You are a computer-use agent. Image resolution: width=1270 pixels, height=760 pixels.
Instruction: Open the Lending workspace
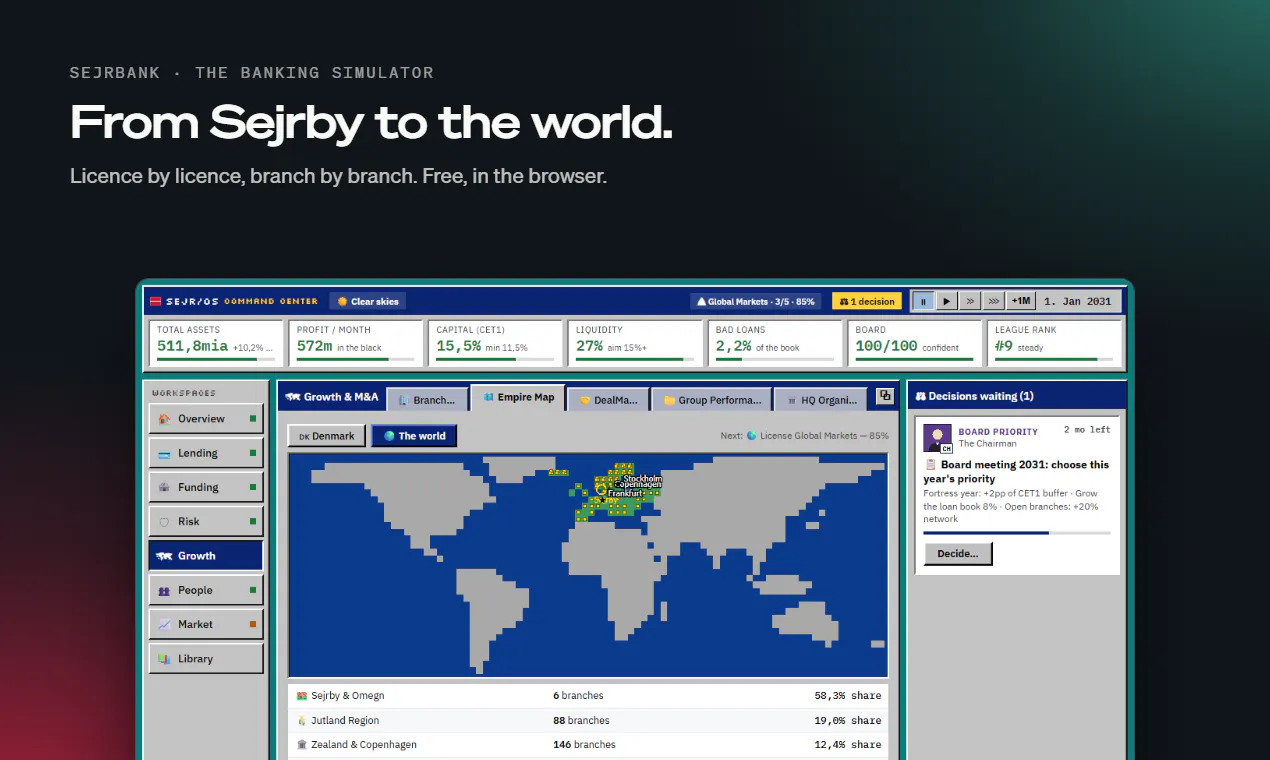pyautogui.click(x=206, y=453)
